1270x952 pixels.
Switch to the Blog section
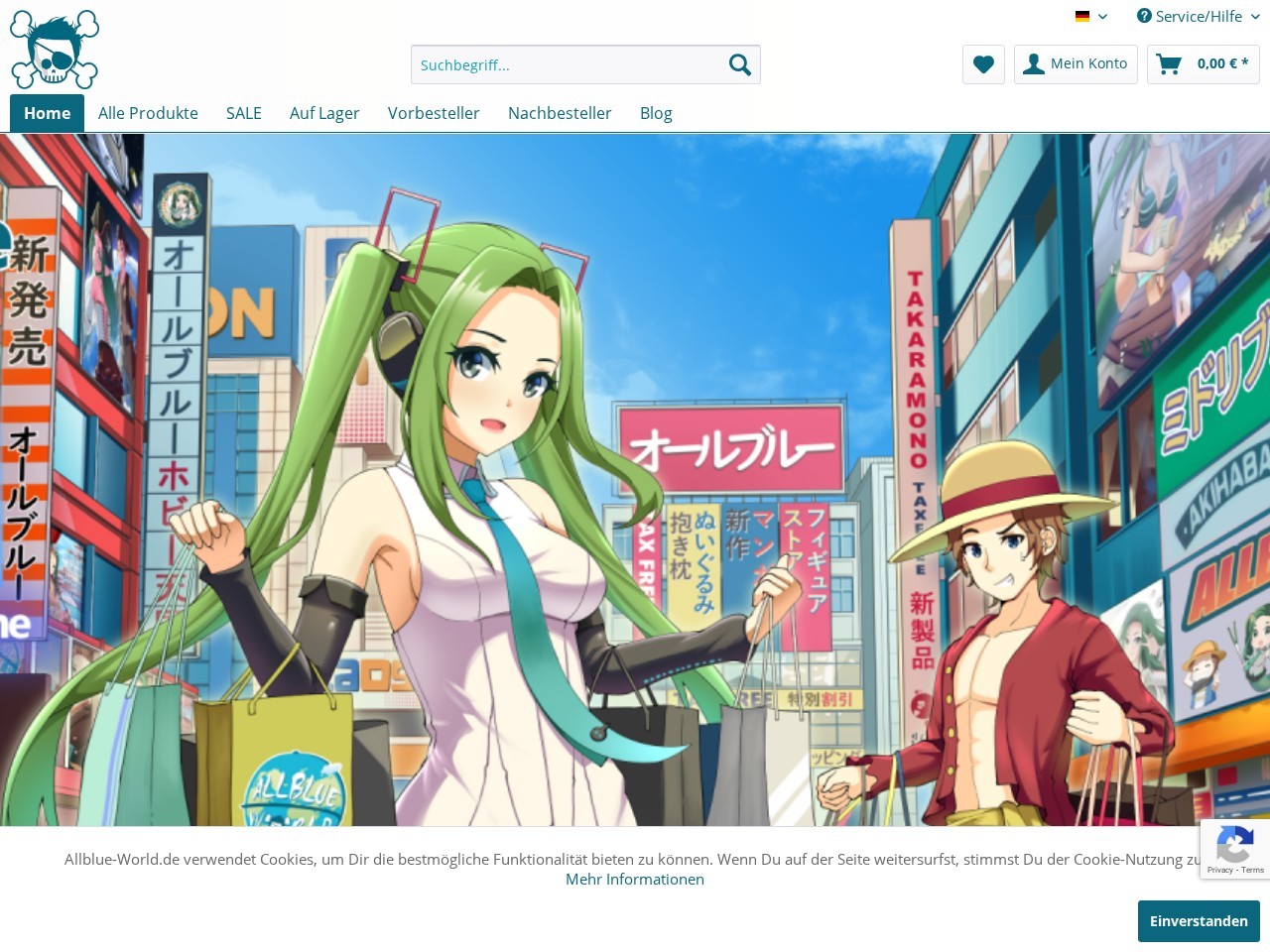click(x=656, y=113)
